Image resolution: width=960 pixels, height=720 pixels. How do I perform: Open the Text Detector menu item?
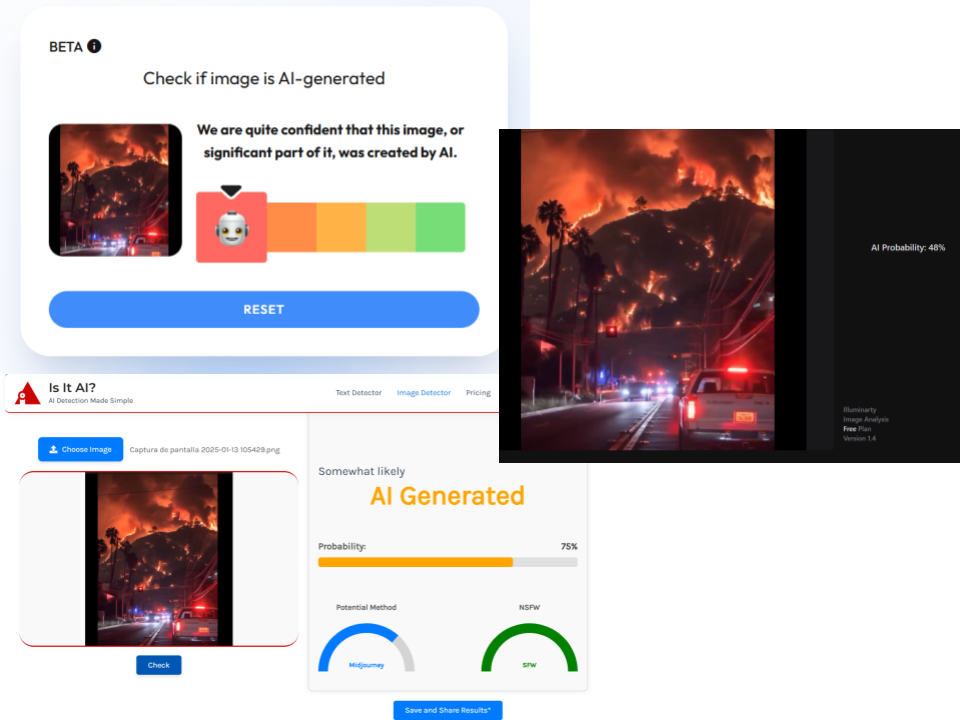point(358,393)
